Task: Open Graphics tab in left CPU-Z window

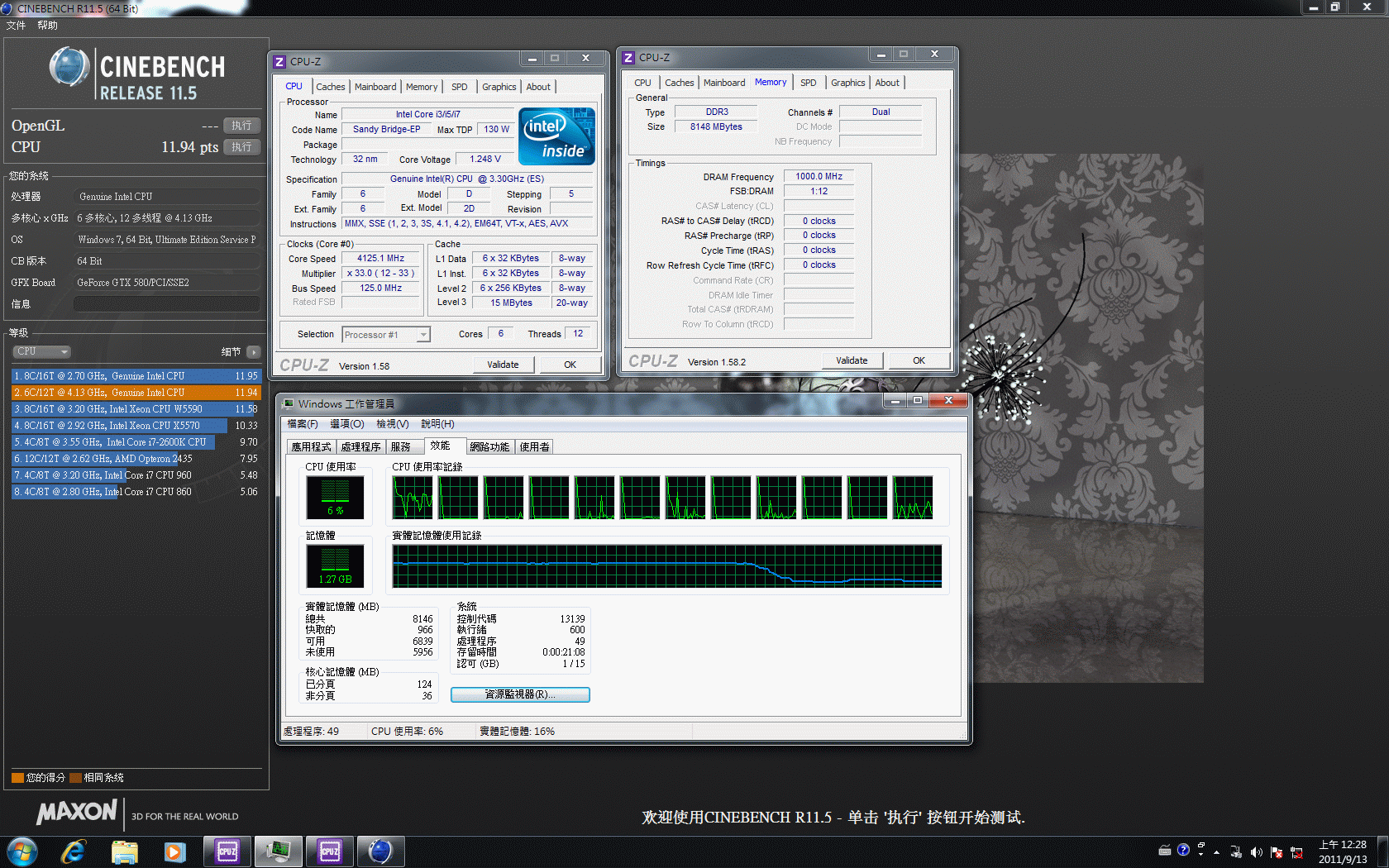Action: (499, 87)
